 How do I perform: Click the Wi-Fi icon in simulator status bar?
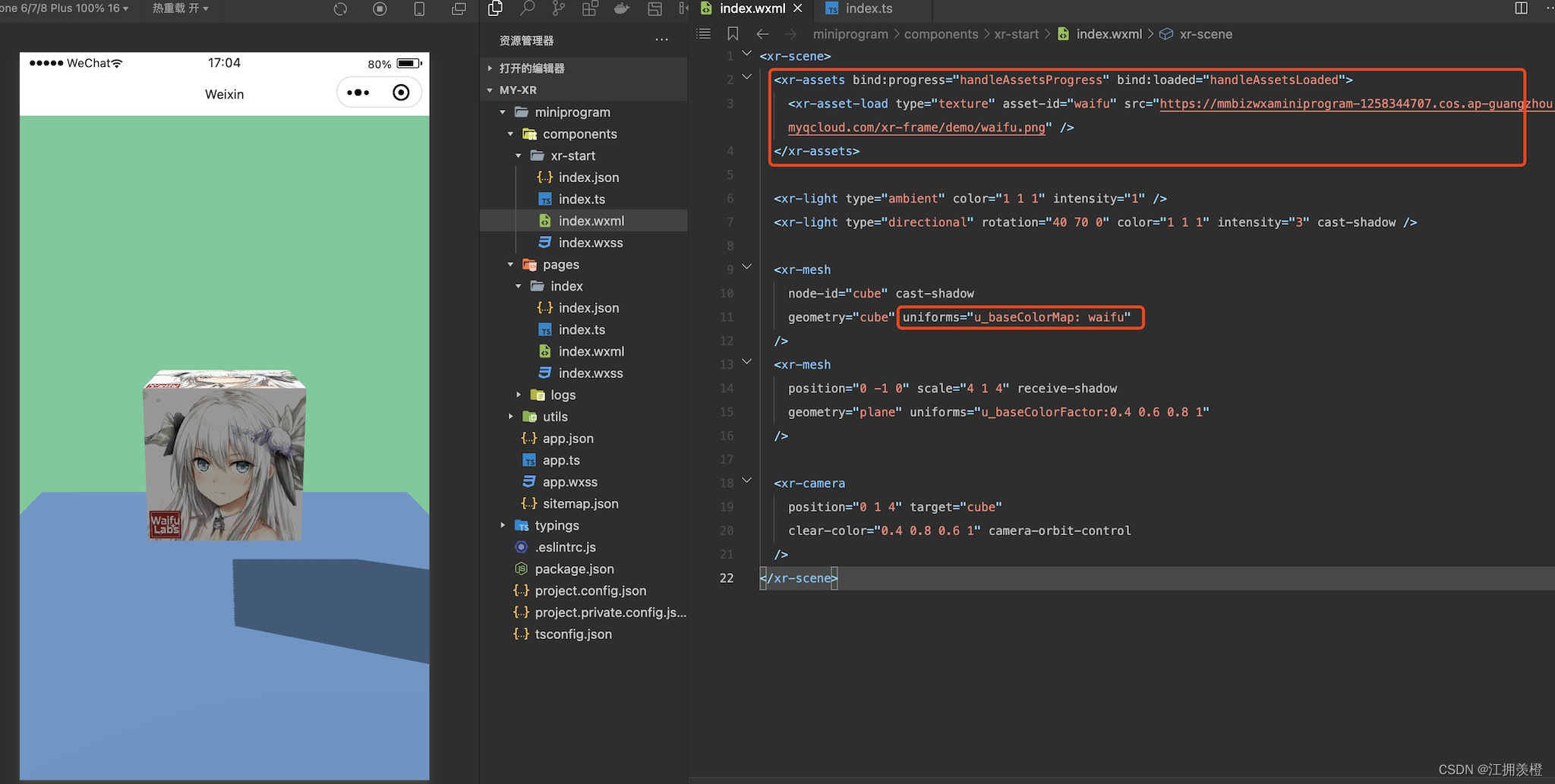tap(116, 63)
